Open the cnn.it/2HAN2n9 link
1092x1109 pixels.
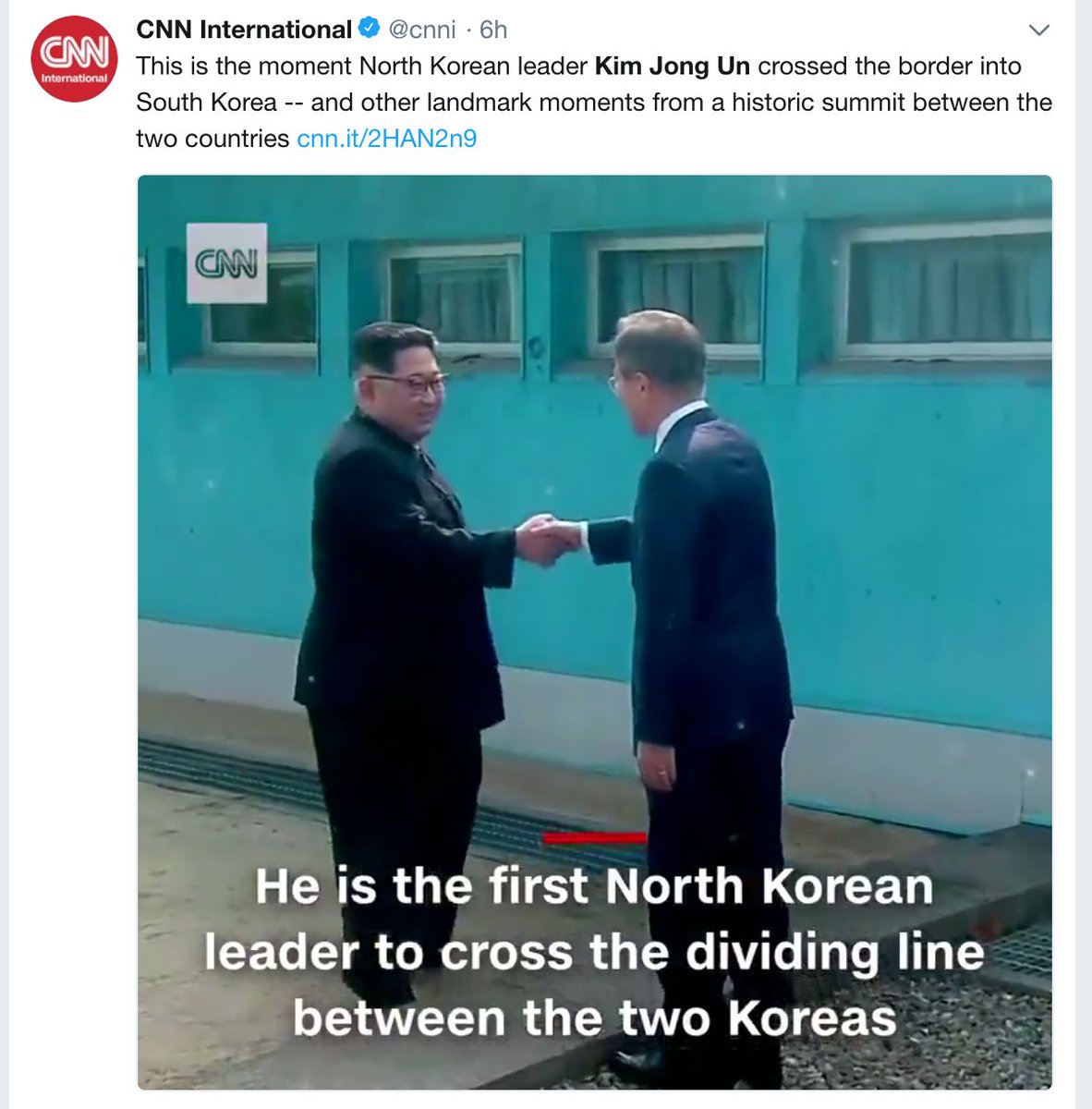(x=386, y=139)
